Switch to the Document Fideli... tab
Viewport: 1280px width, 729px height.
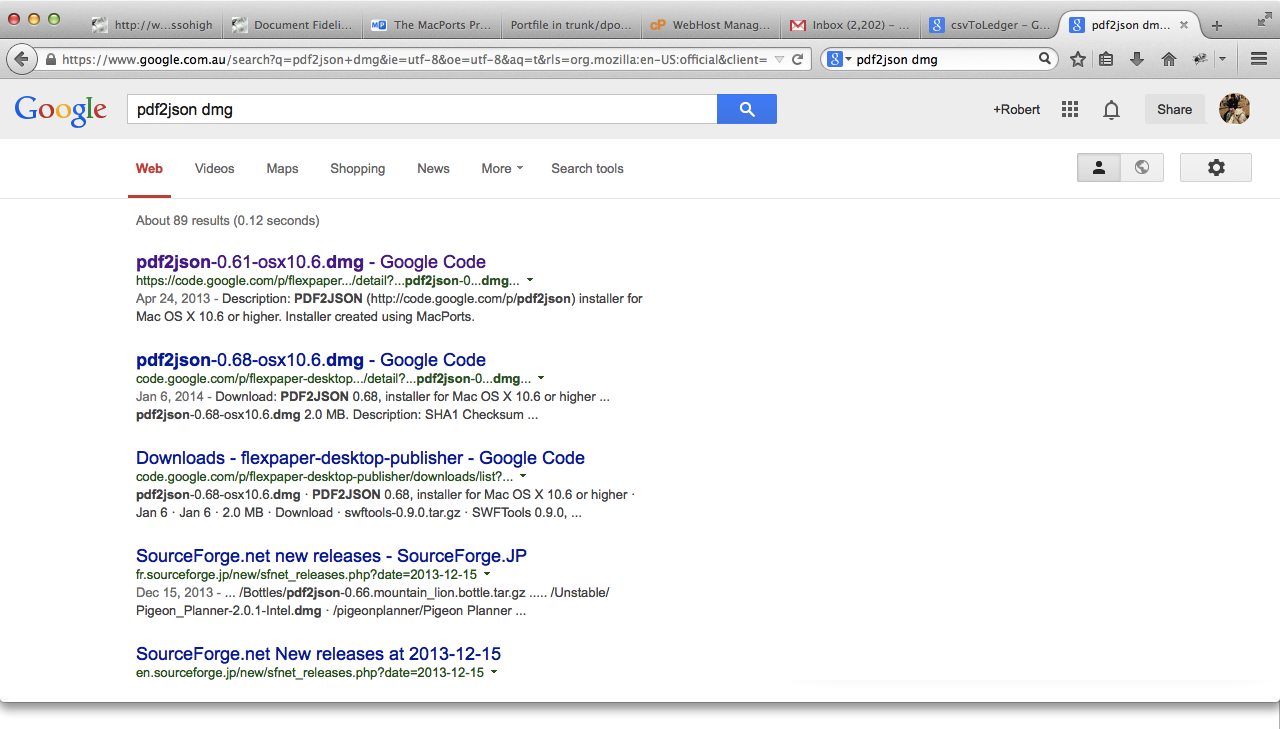tap(292, 25)
